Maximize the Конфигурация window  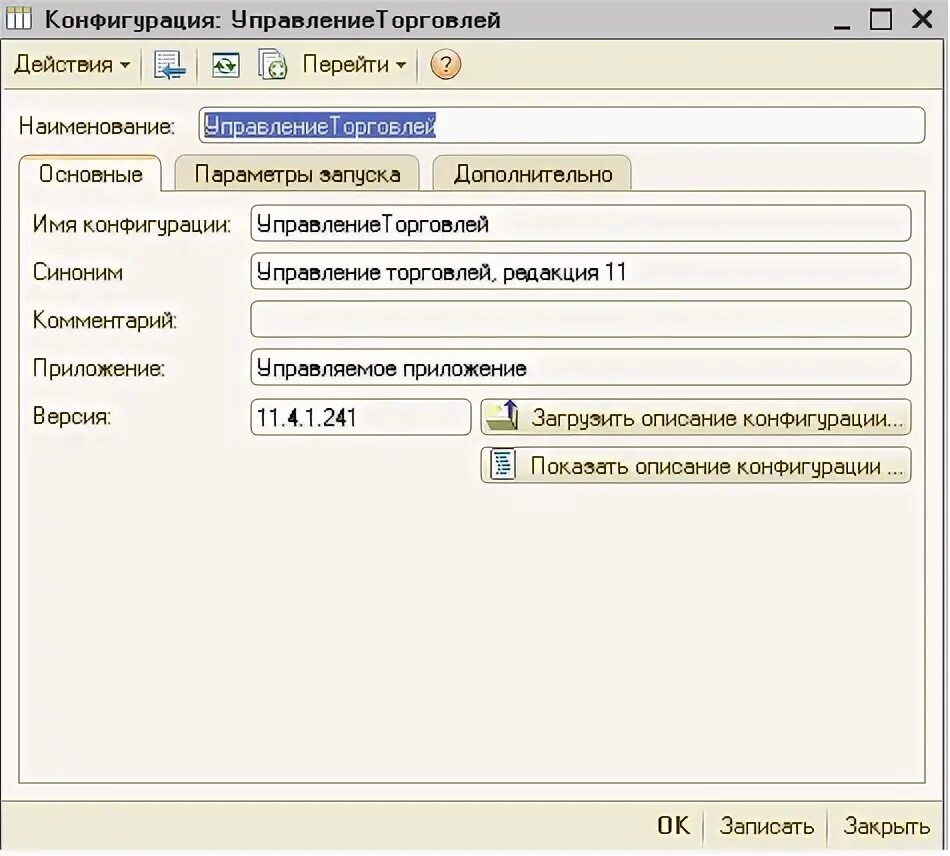pyautogui.click(x=881, y=19)
